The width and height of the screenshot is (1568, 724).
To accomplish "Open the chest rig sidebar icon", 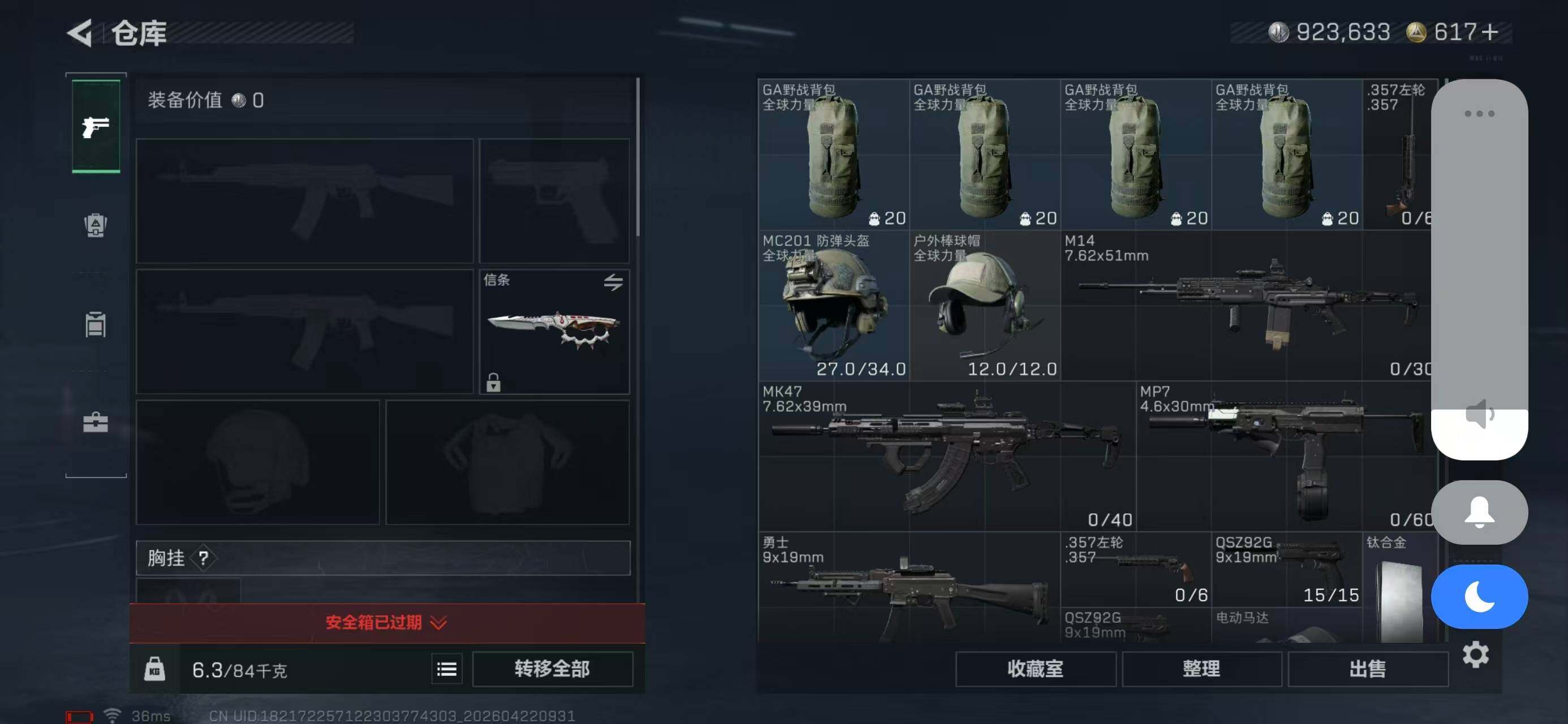I will coord(96,324).
